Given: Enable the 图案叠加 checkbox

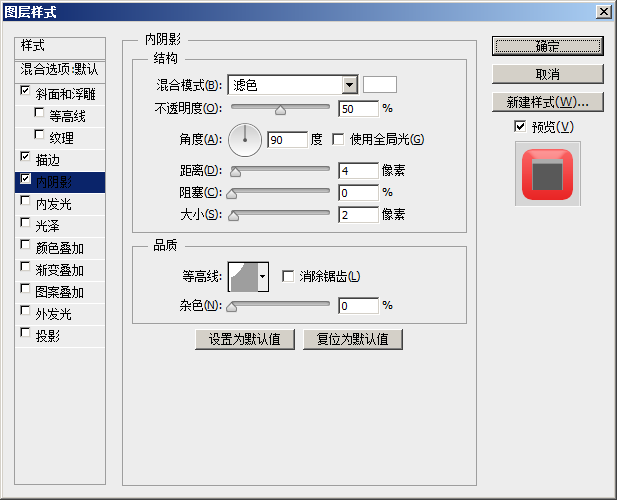Looking at the screenshot, I should 25,289.
